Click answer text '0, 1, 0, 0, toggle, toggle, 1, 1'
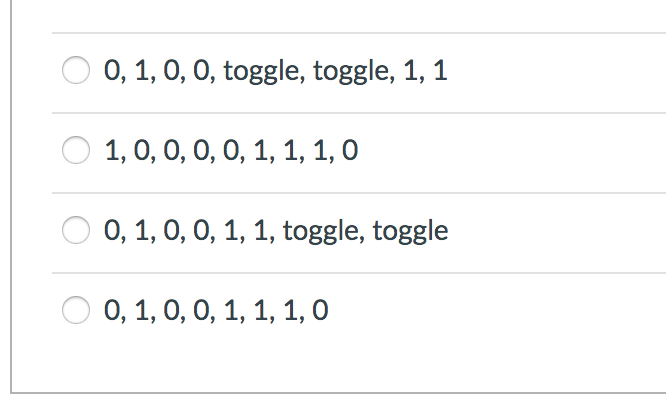The height and width of the screenshot is (408, 666). [x=275, y=72]
